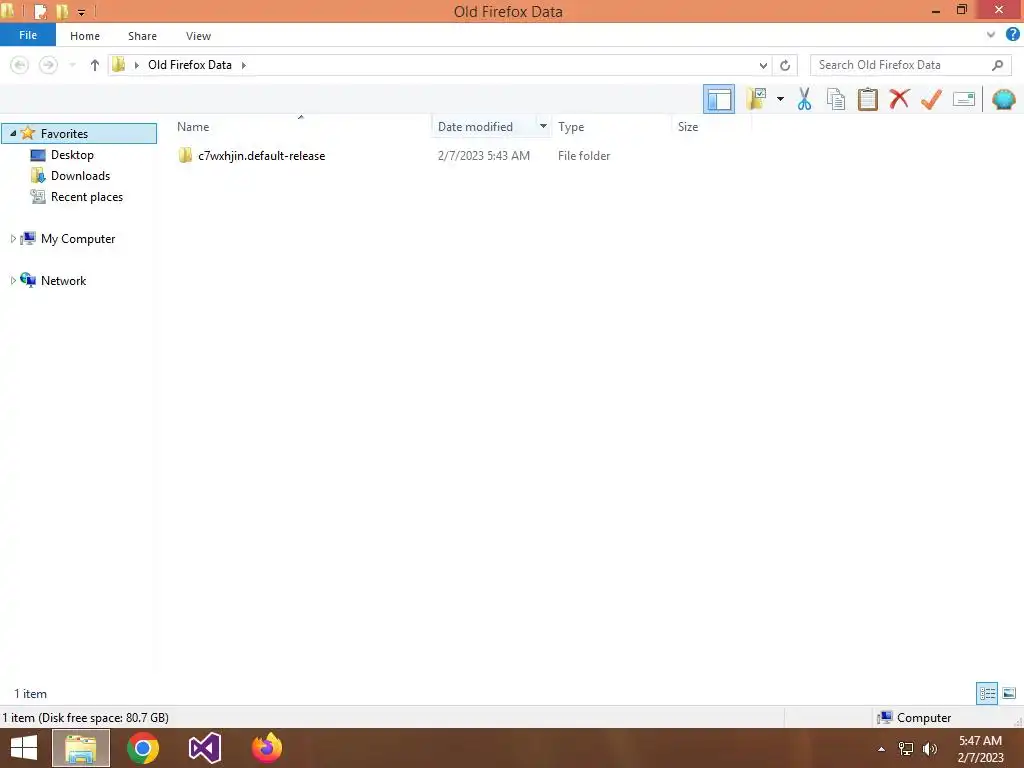Show hidden system tray icons

pos(882,749)
